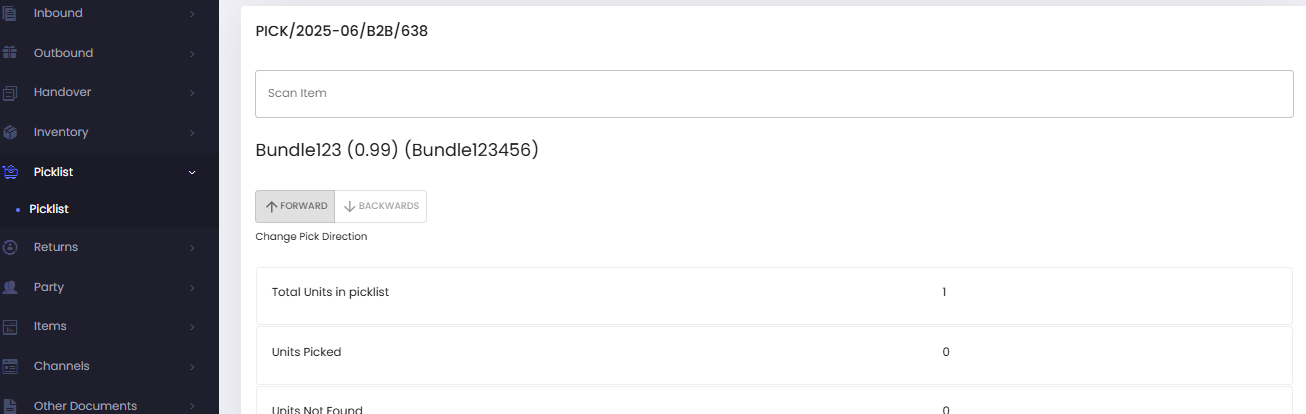Screen dimensions: 1306x414
Task: Click the Picklist cart icon
Action: [x=10, y=172]
